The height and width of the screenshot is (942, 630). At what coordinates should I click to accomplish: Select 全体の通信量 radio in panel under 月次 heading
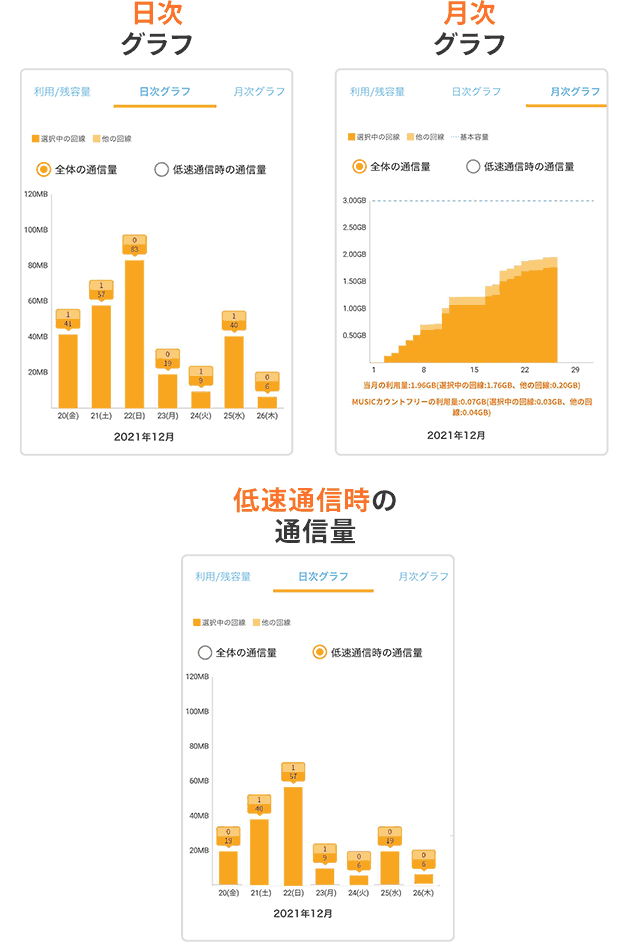pyautogui.click(x=359, y=166)
